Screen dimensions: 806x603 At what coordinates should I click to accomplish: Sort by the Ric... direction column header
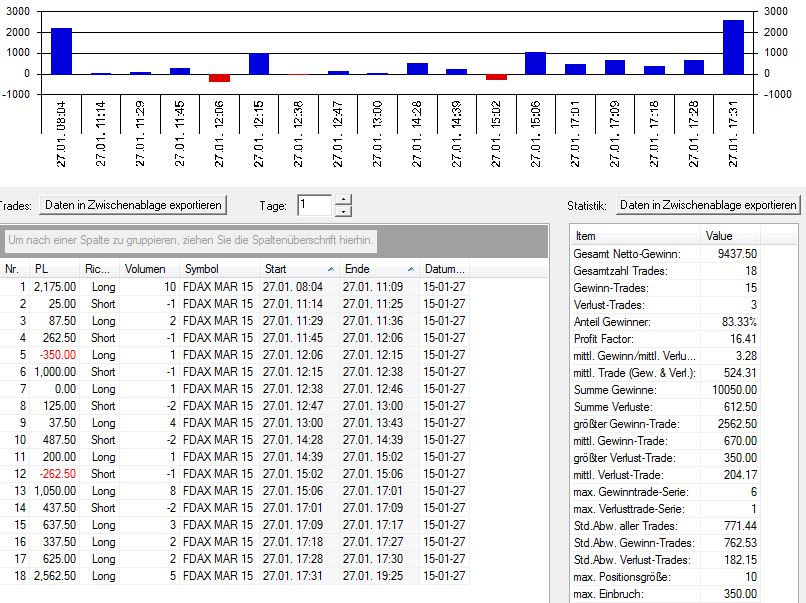point(100,269)
